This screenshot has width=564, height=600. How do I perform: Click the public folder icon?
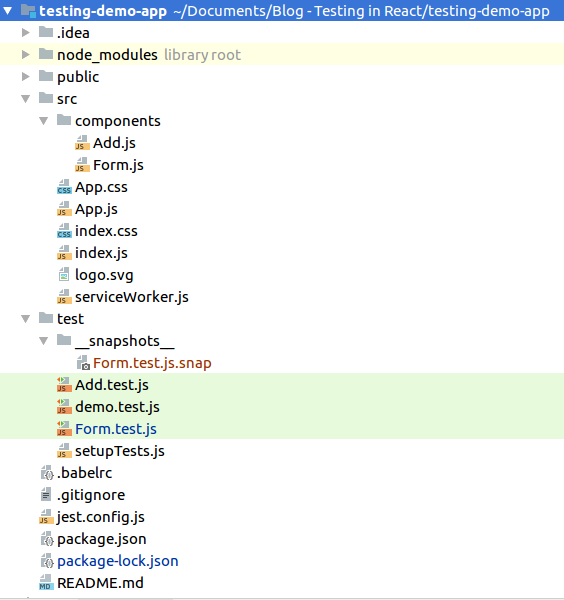[46, 76]
